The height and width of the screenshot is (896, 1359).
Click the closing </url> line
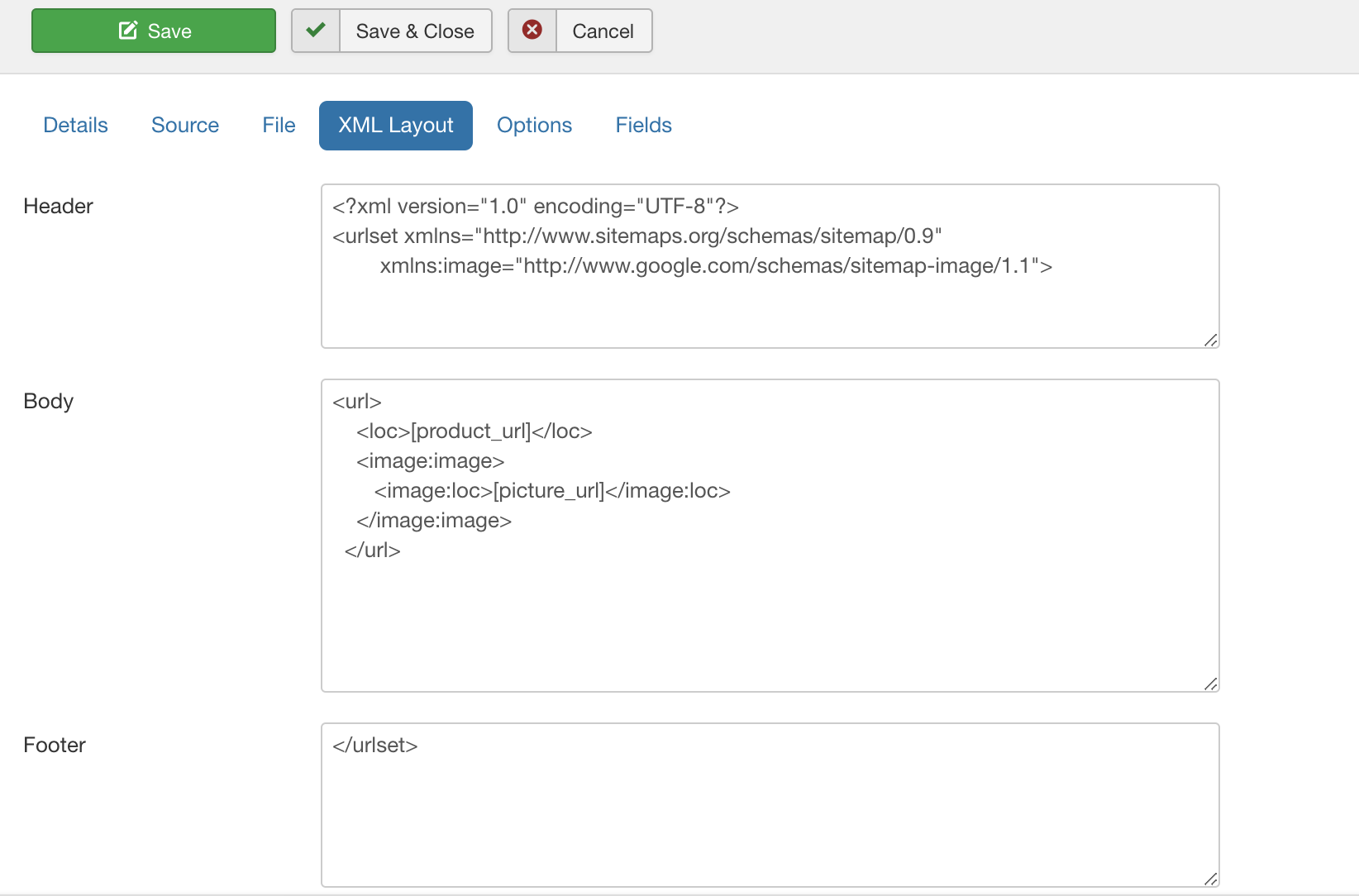point(373,550)
